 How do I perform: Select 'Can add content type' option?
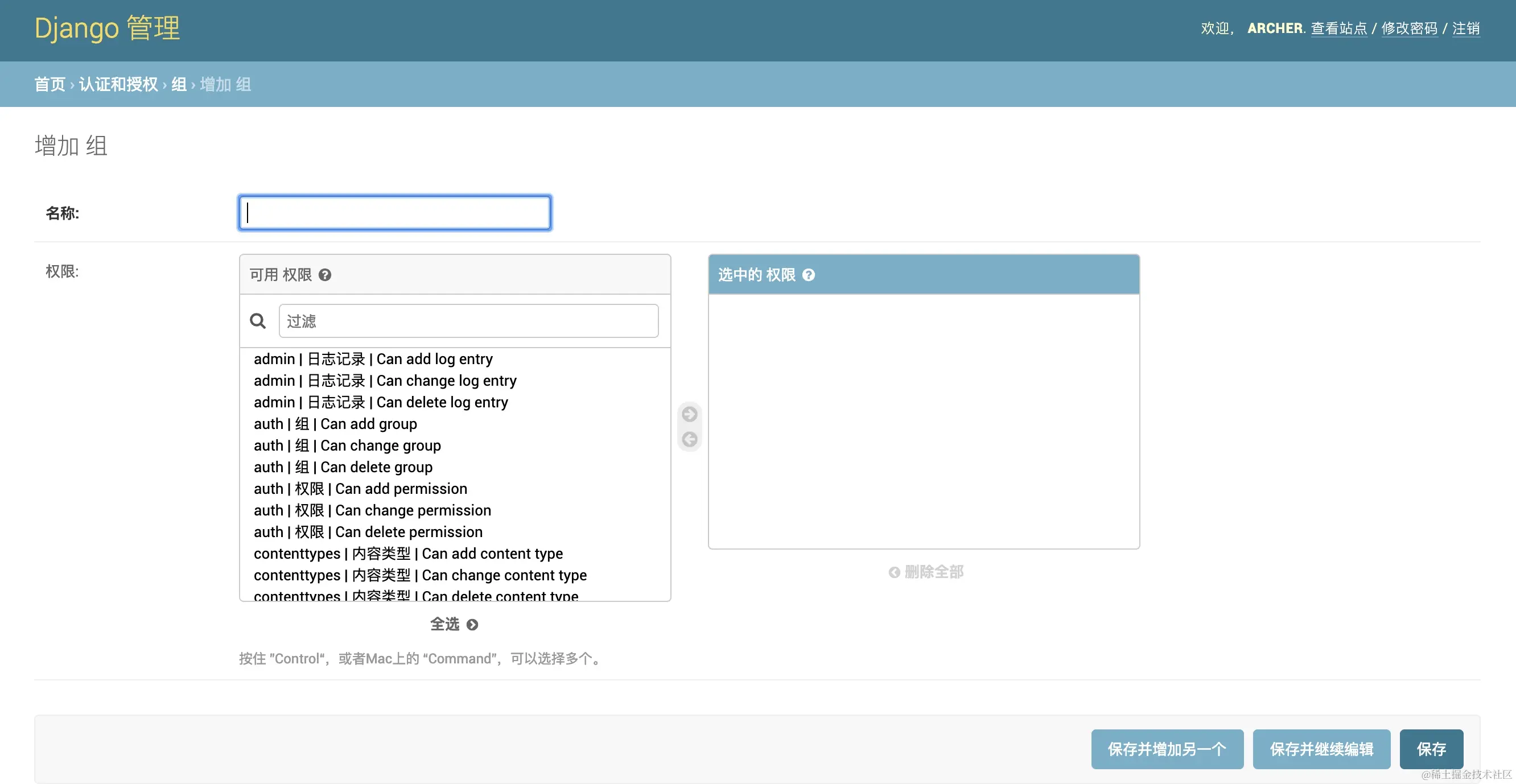pos(408,553)
